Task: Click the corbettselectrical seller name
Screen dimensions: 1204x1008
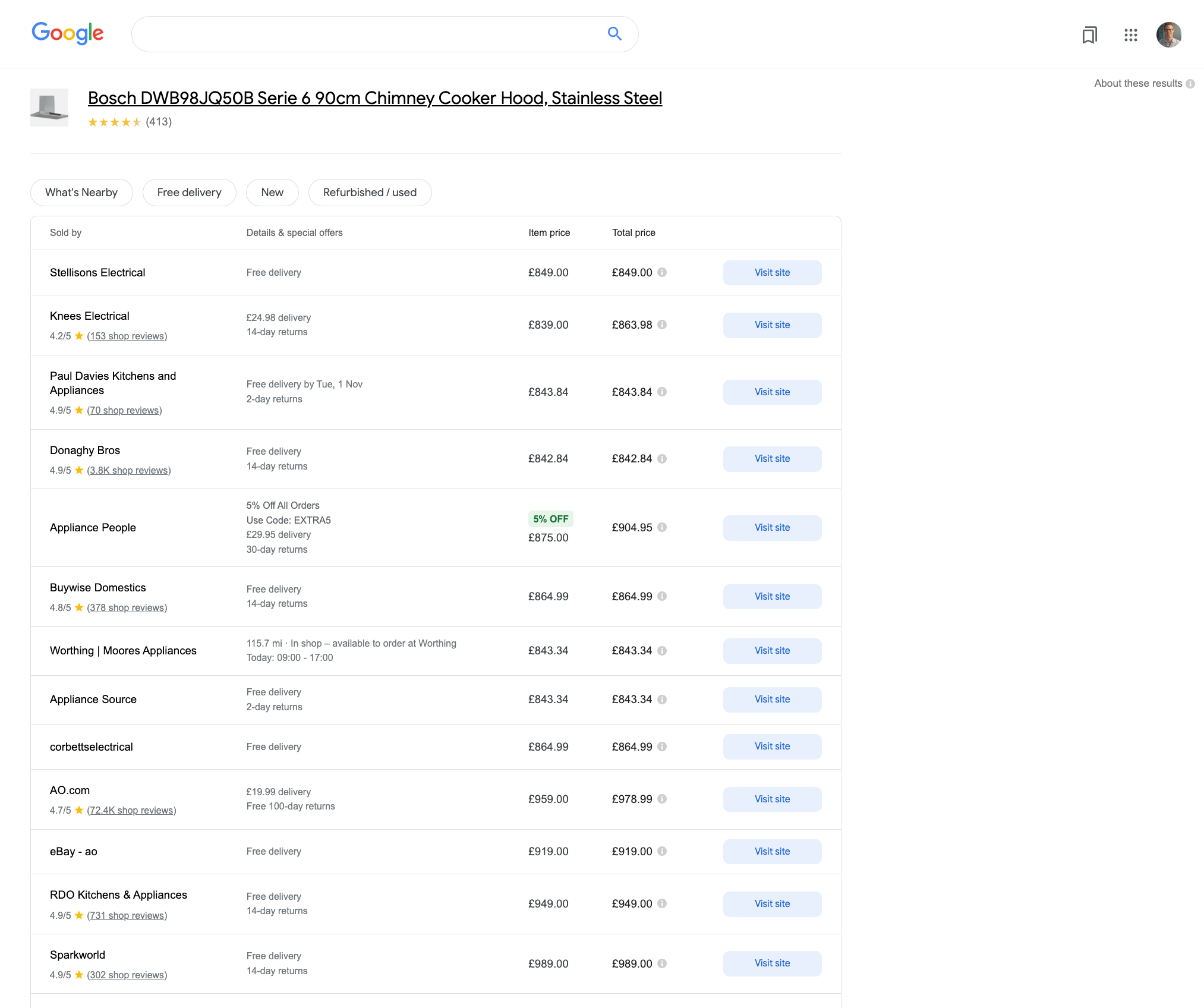Action: [x=92, y=747]
